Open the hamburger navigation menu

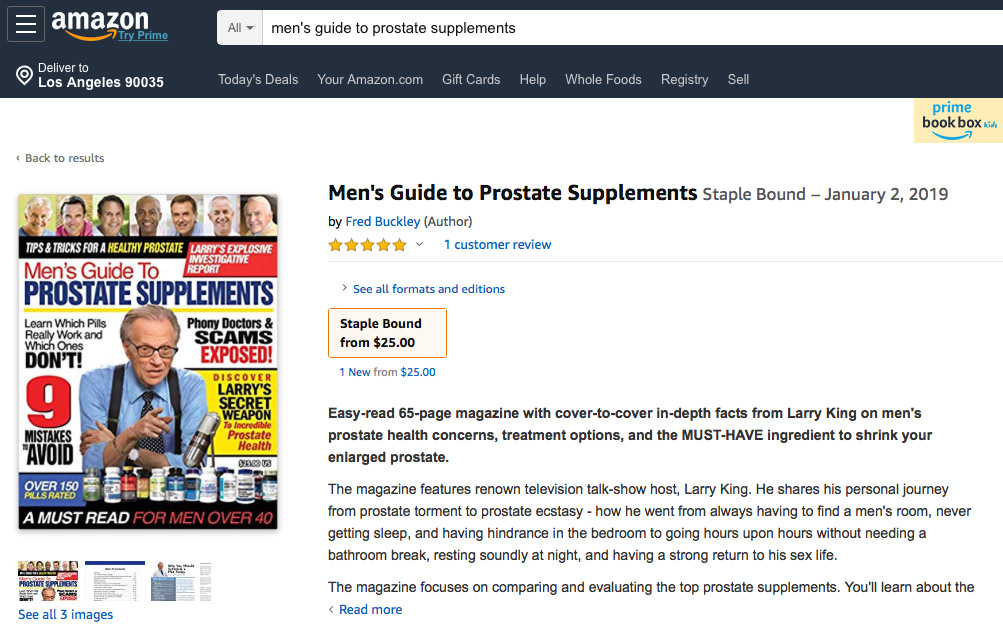pos(26,24)
